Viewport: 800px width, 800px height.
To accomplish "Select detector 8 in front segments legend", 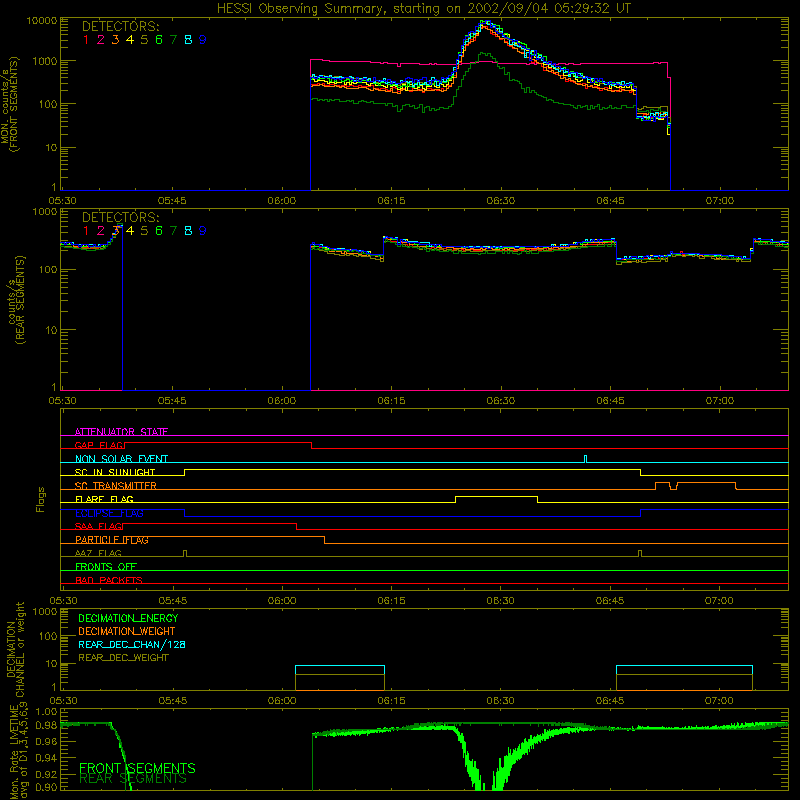I will tap(188, 40).
